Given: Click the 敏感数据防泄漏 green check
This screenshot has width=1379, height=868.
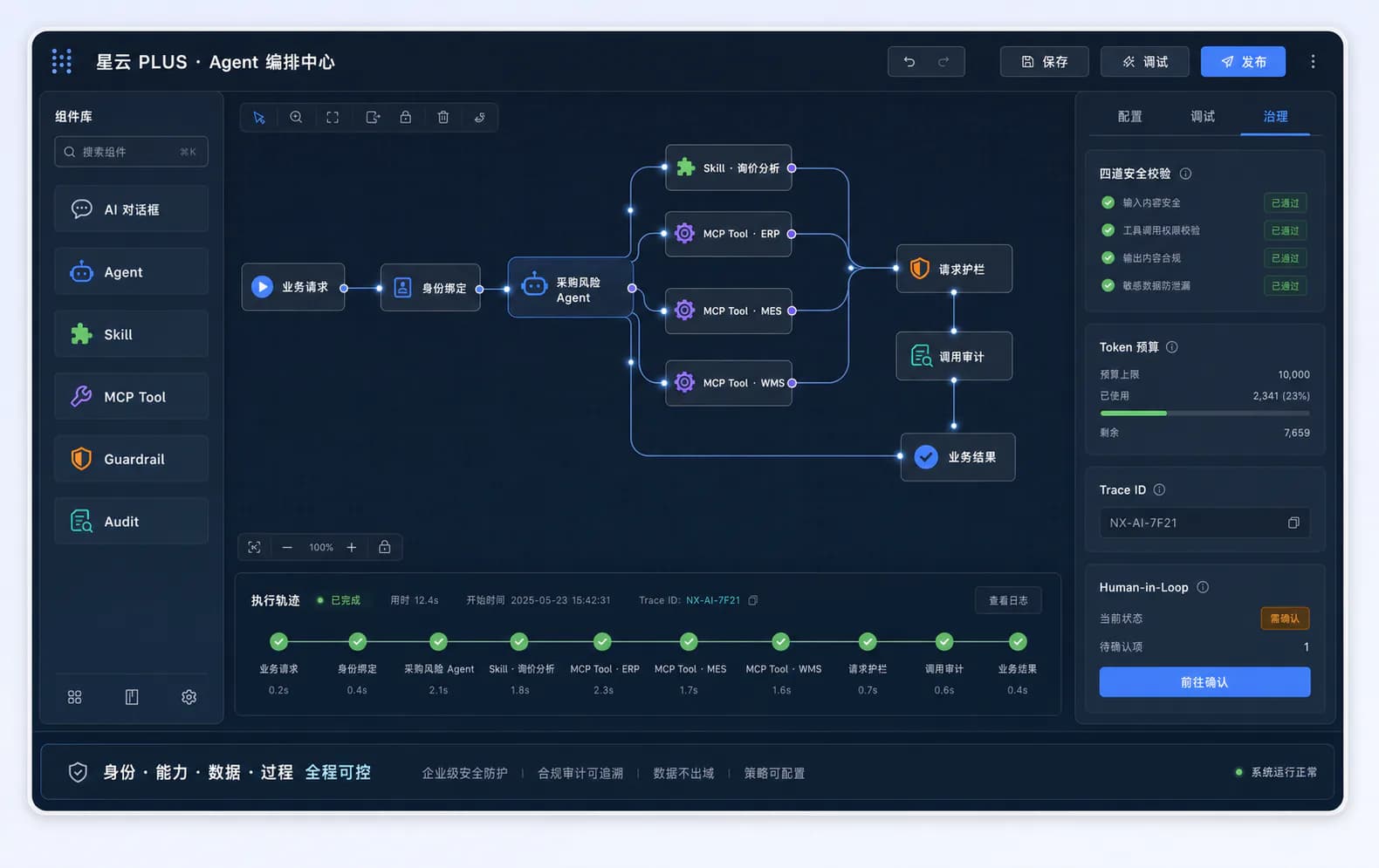Looking at the screenshot, I should click(1108, 285).
